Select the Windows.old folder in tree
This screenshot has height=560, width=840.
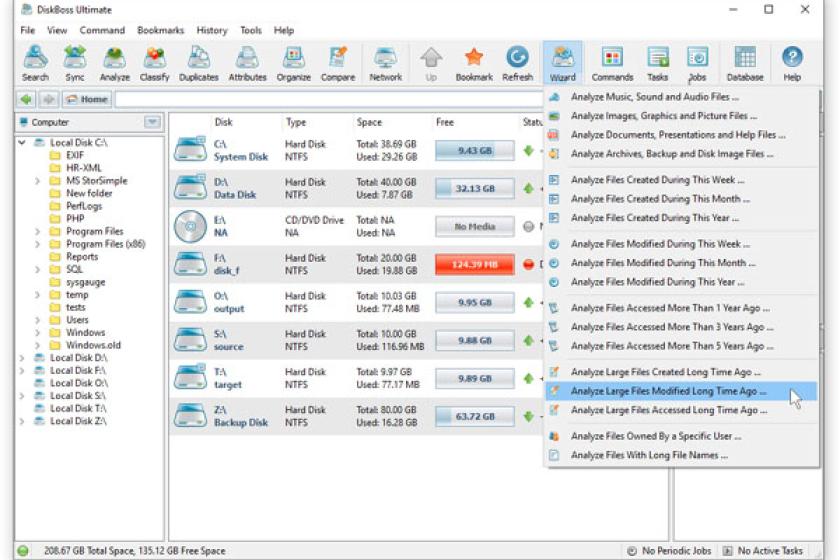(x=93, y=345)
